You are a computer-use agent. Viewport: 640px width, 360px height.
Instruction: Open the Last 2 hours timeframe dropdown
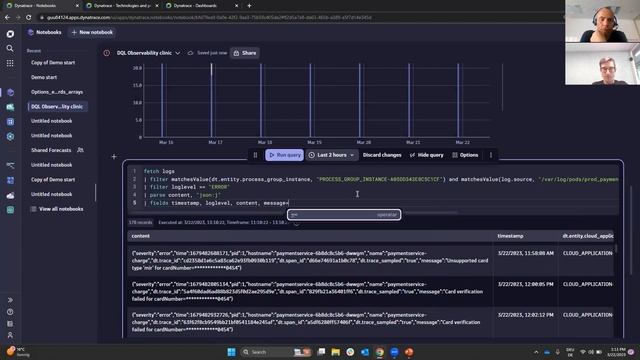coord(331,155)
